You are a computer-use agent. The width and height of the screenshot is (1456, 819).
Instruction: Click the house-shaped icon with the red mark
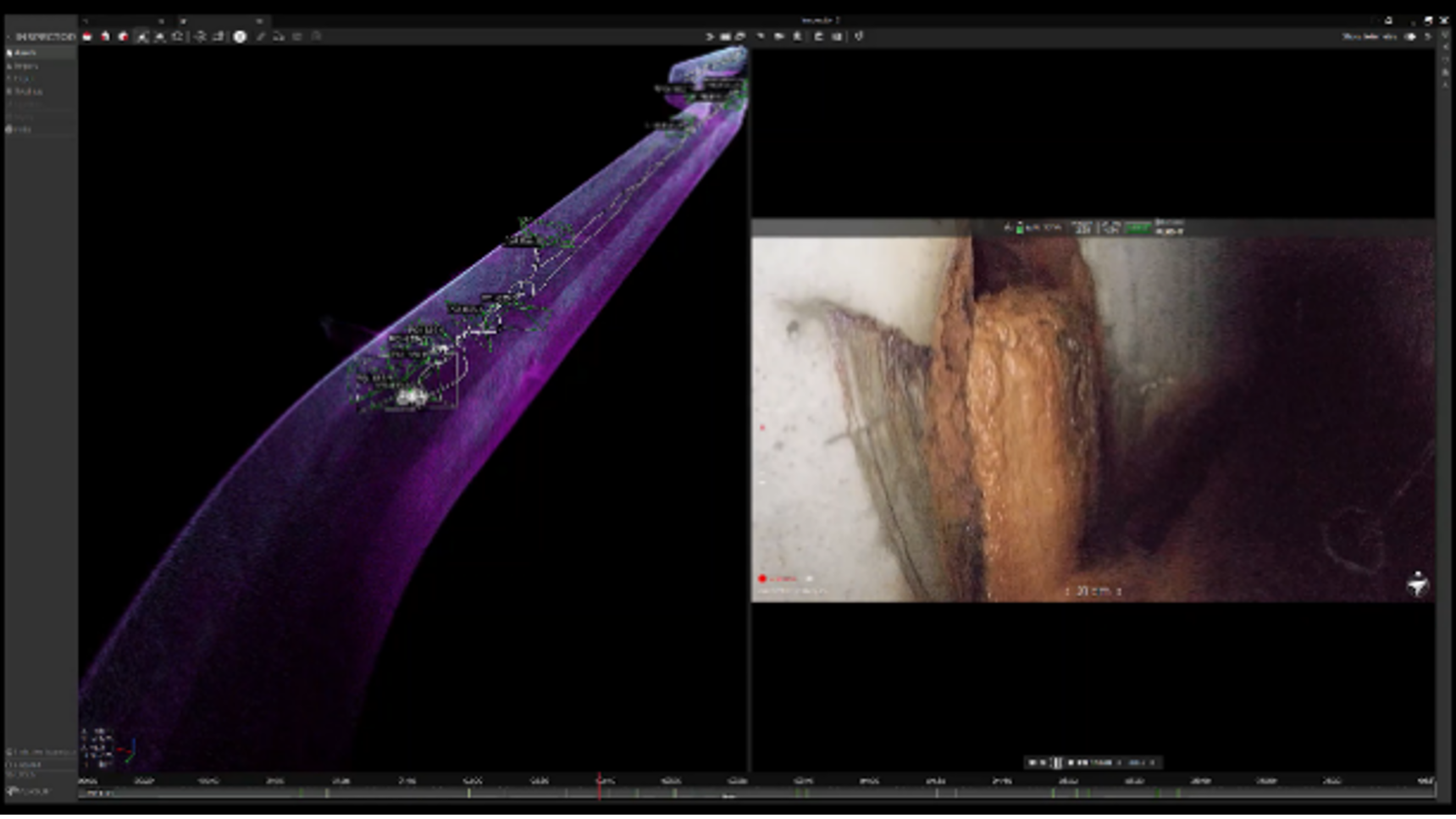[105, 36]
